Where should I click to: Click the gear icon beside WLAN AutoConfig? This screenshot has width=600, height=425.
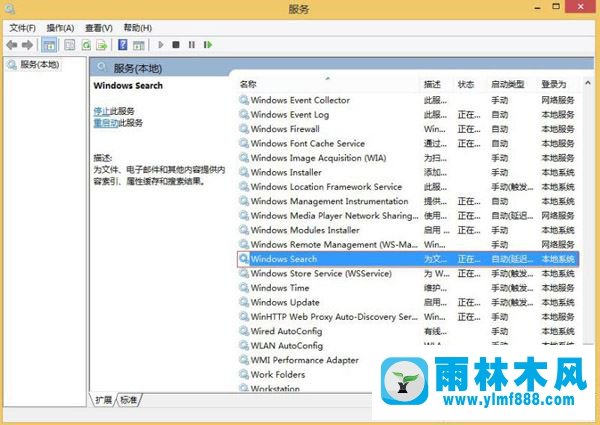(x=244, y=345)
